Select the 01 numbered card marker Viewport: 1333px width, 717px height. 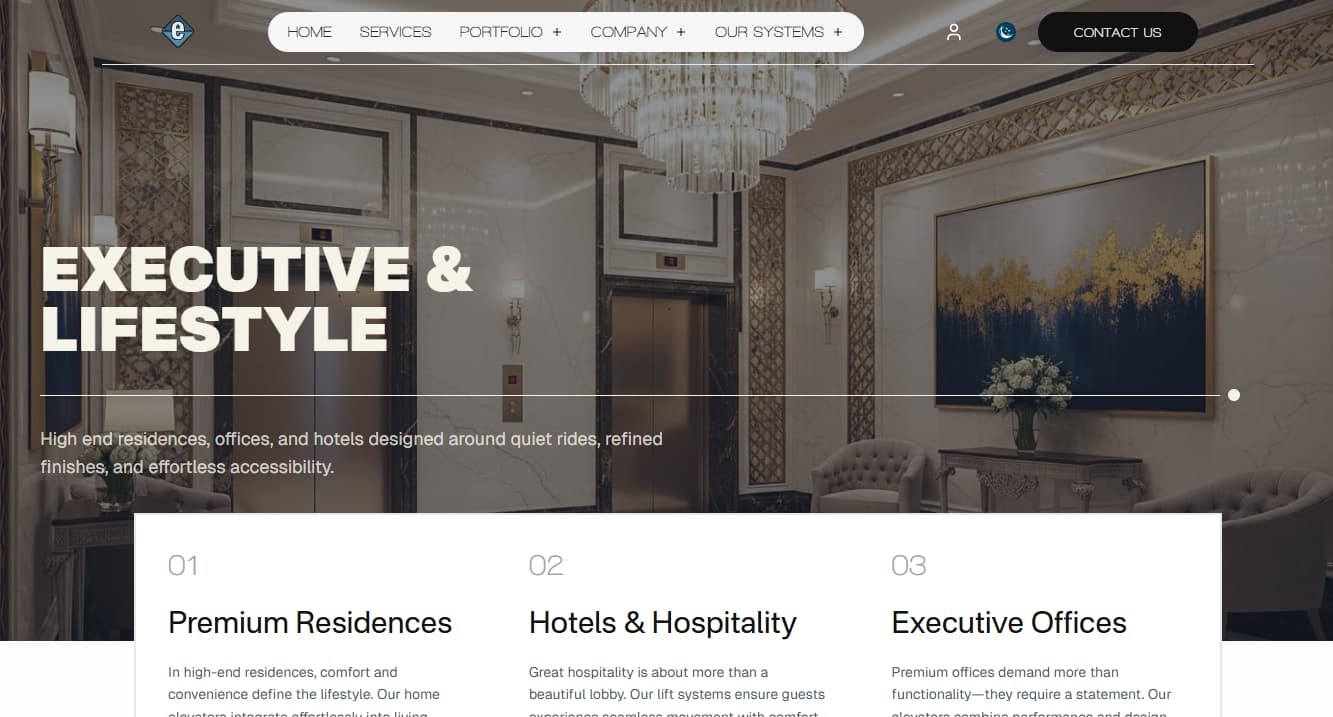pyautogui.click(x=183, y=565)
